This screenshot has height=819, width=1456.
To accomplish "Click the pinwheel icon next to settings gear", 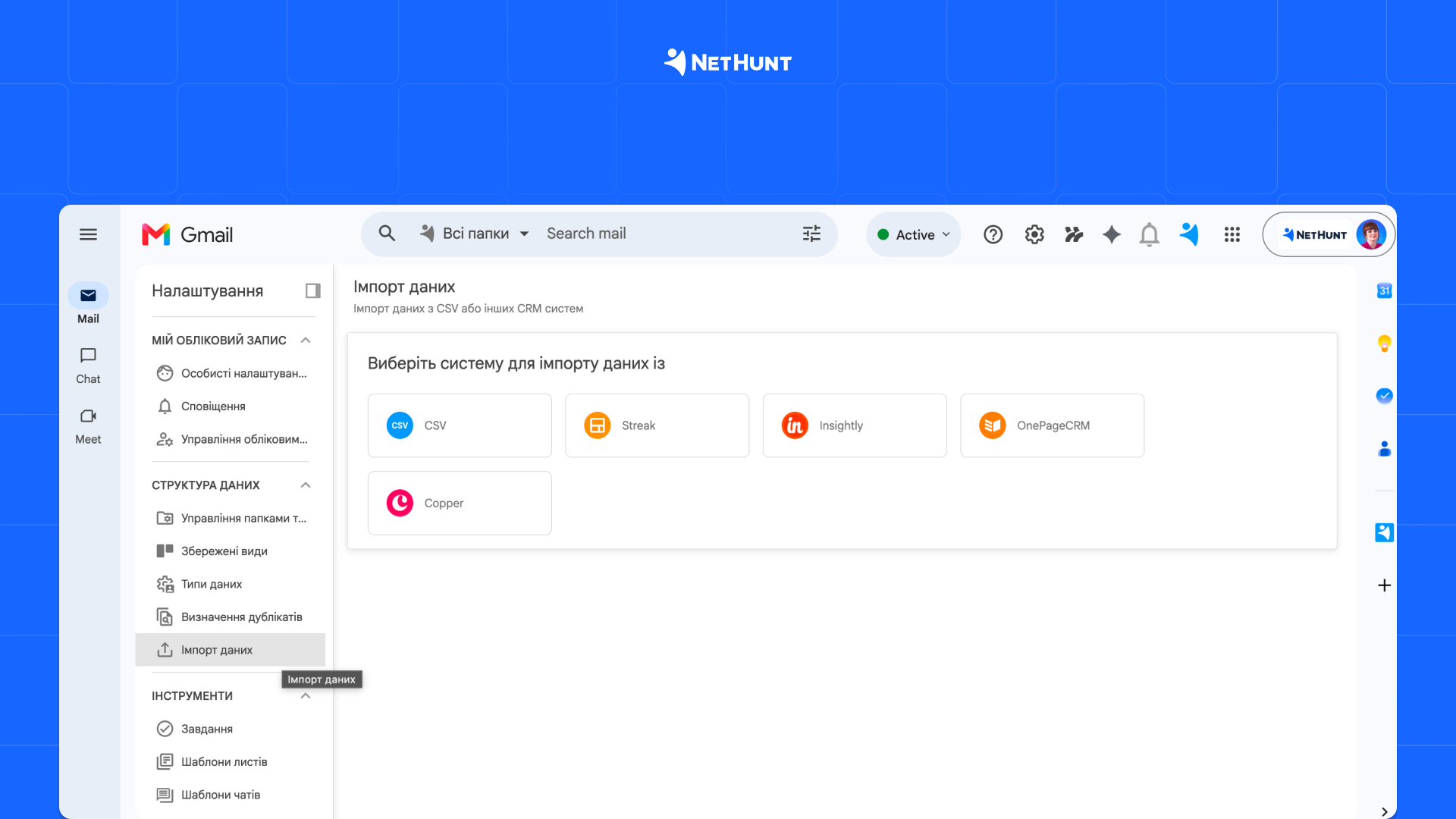I will [1074, 234].
